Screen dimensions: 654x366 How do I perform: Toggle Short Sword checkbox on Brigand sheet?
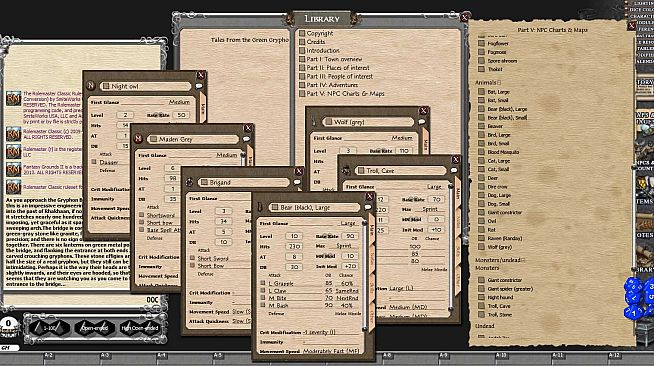click(192, 258)
